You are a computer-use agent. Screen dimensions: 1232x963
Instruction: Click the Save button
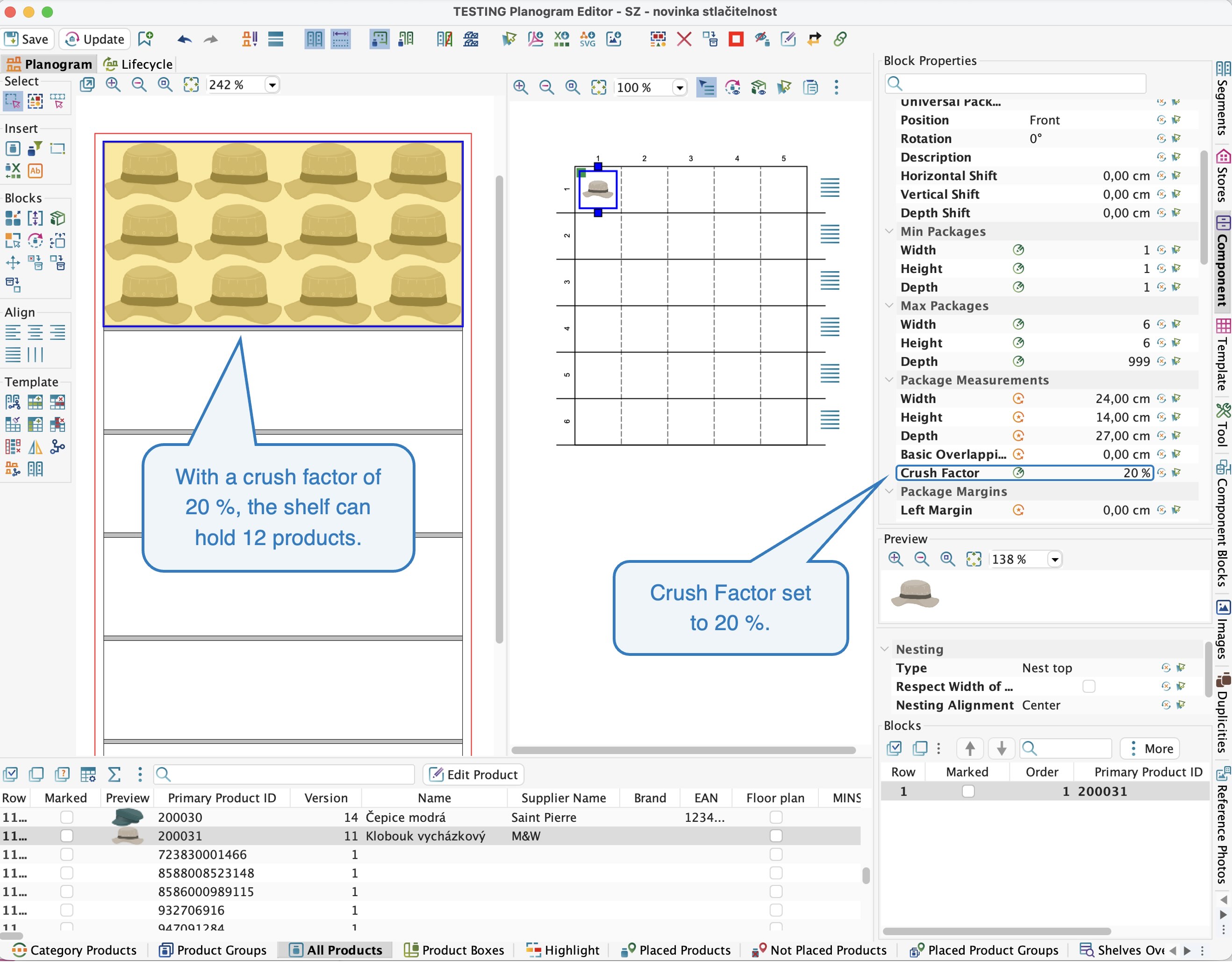[27, 39]
